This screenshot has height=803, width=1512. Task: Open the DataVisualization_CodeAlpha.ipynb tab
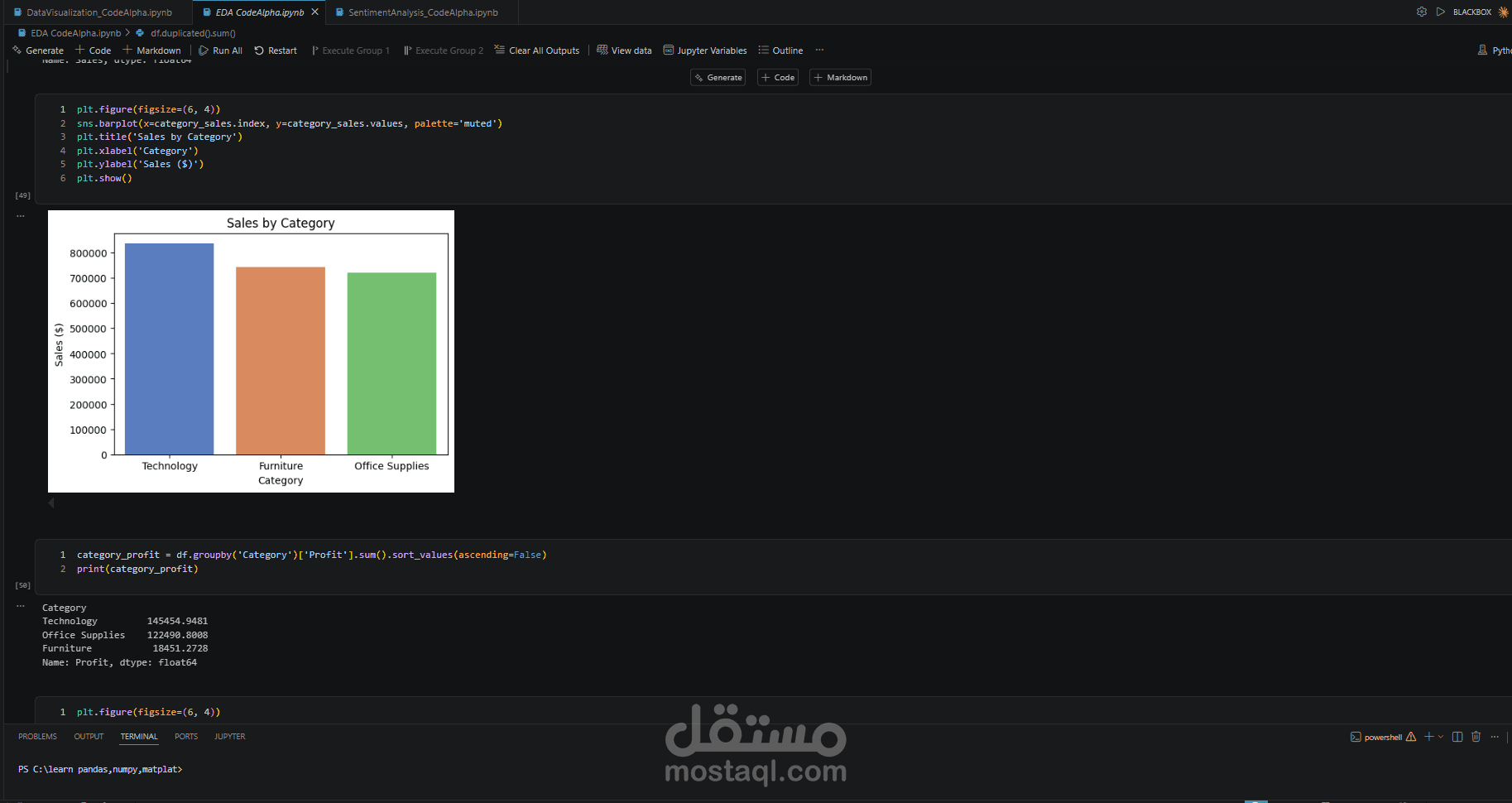(93, 12)
